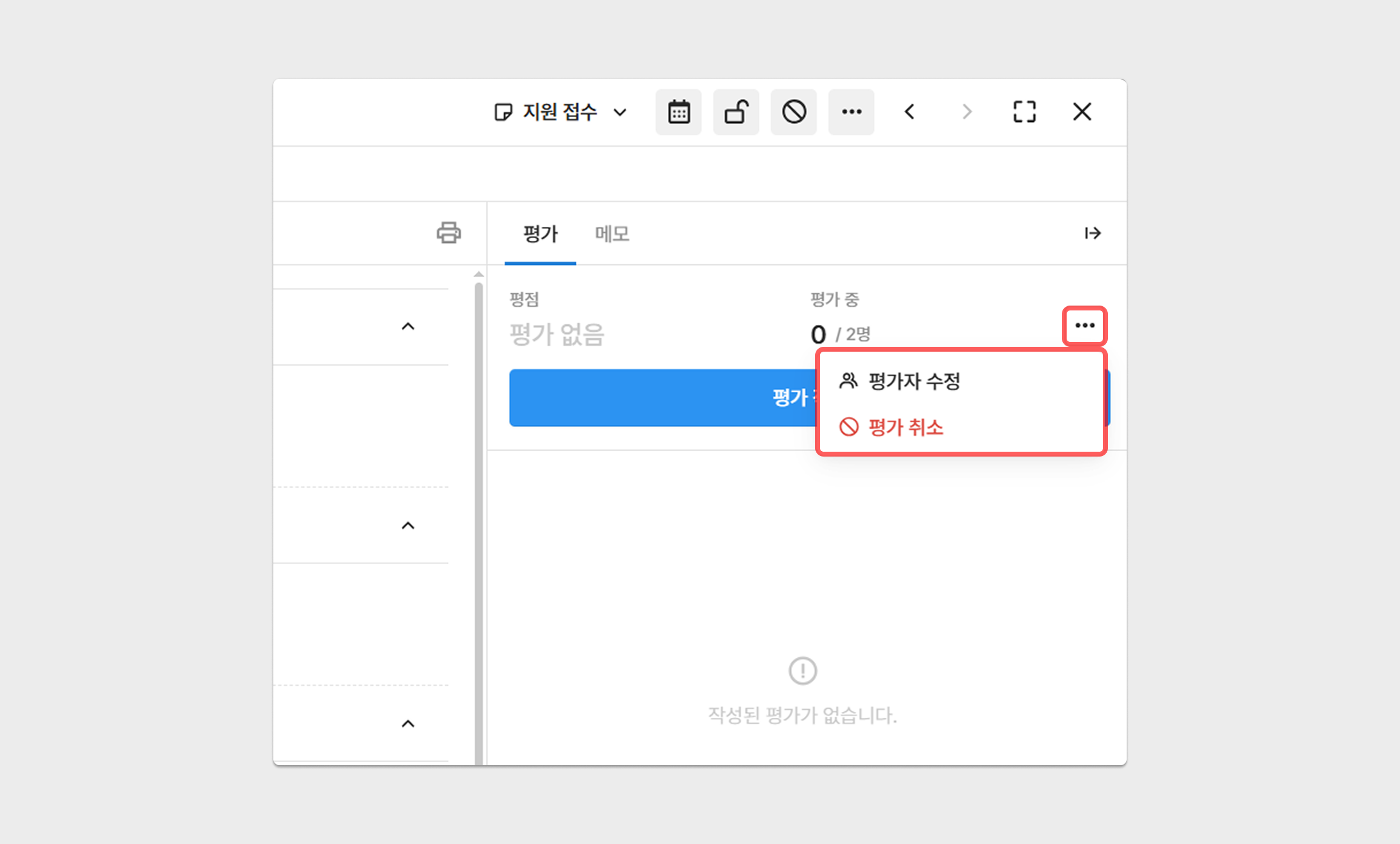Click the evaluation more options button
Viewport: 1400px width, 844px height.
coord(1084,326)
